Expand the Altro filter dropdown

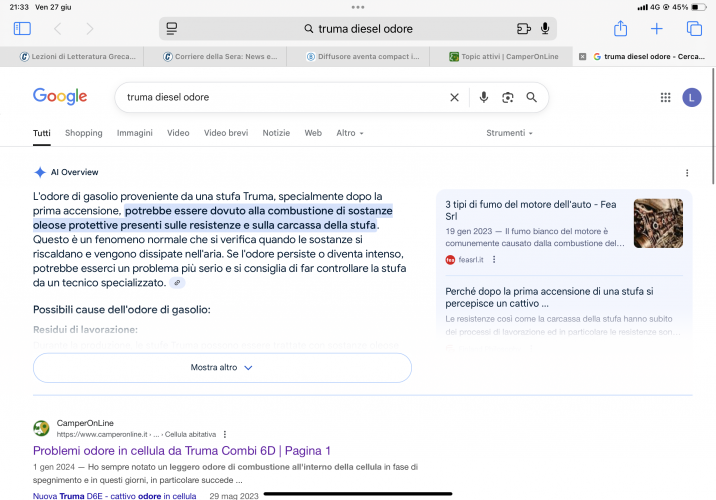pos(350,133)
